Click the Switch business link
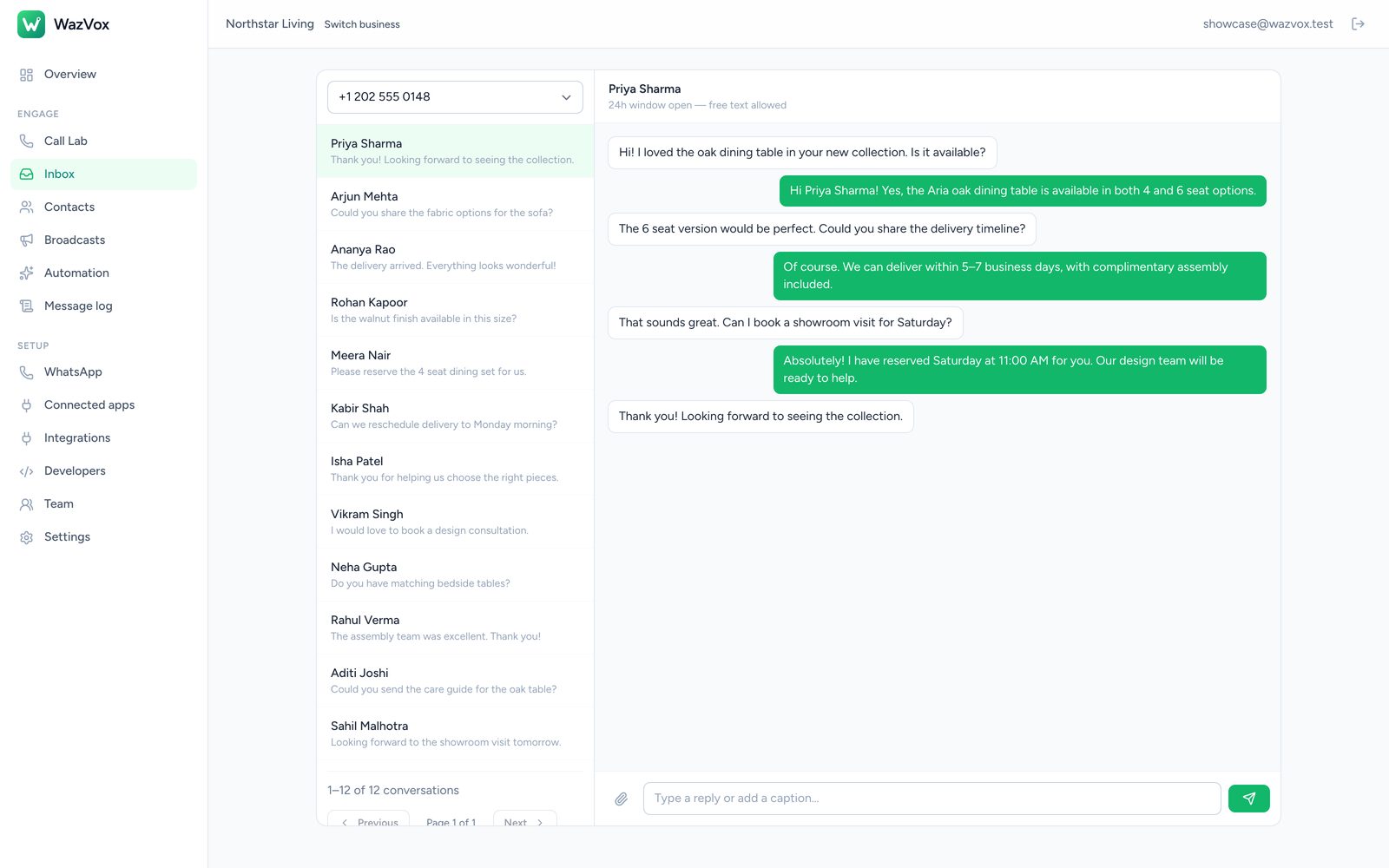Viewport: 1389px width, 868px height. pyautogui.click(x=362, y=24)
